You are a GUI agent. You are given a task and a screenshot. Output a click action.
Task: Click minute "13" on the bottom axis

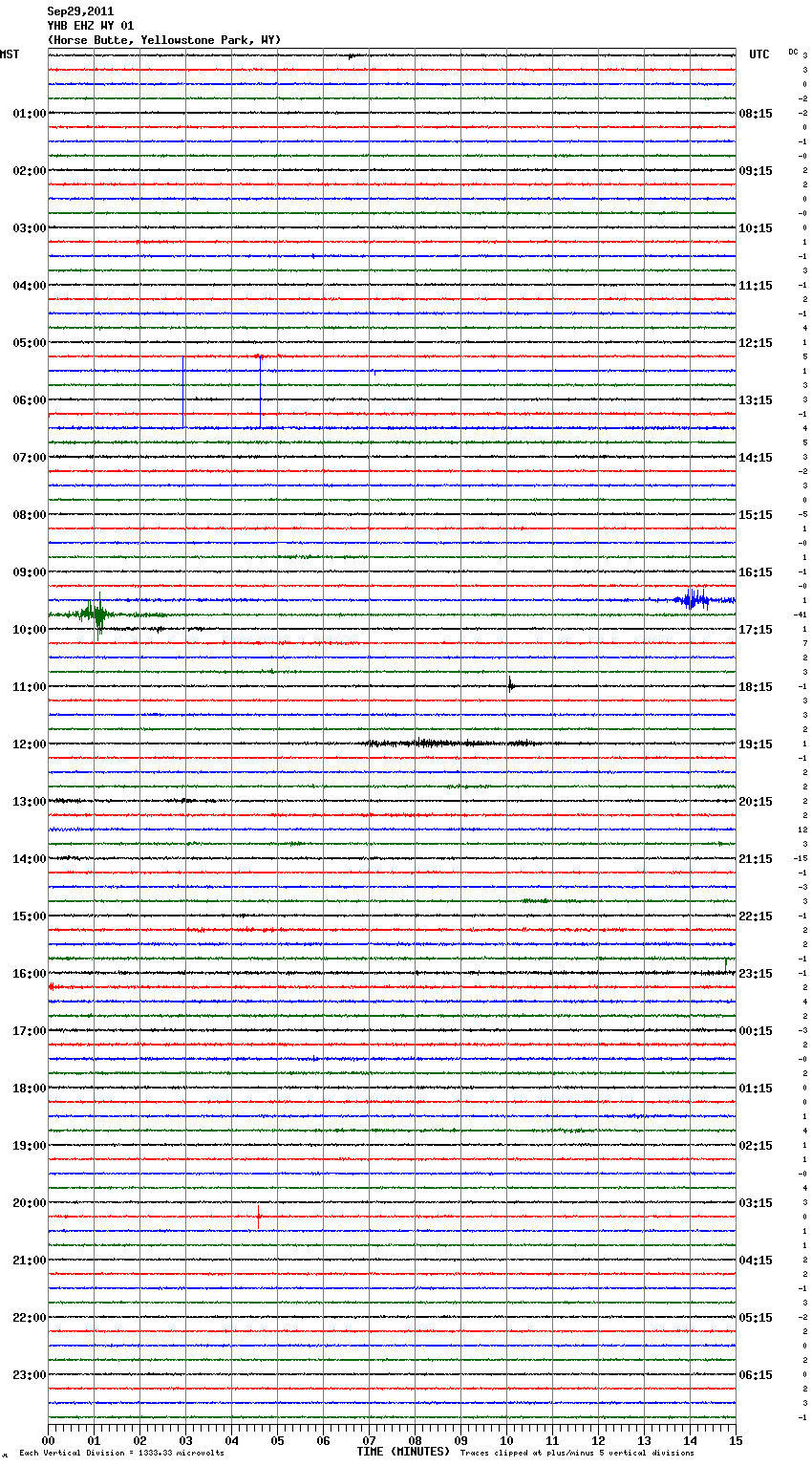click(x=644, y=1440)
